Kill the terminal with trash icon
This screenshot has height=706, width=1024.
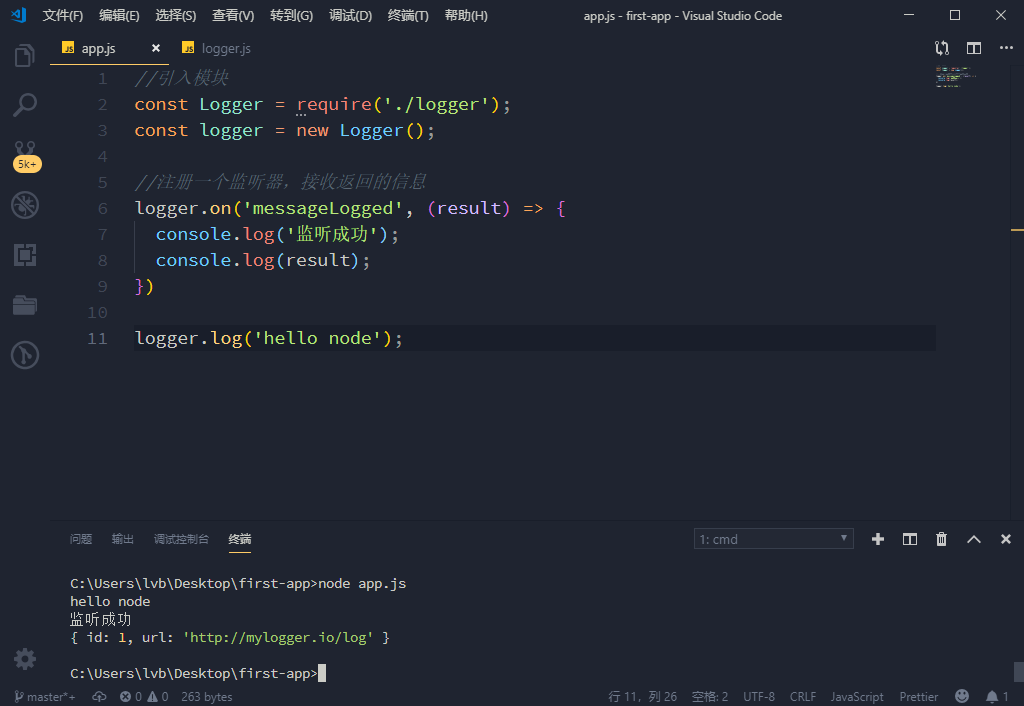(941, 539)
